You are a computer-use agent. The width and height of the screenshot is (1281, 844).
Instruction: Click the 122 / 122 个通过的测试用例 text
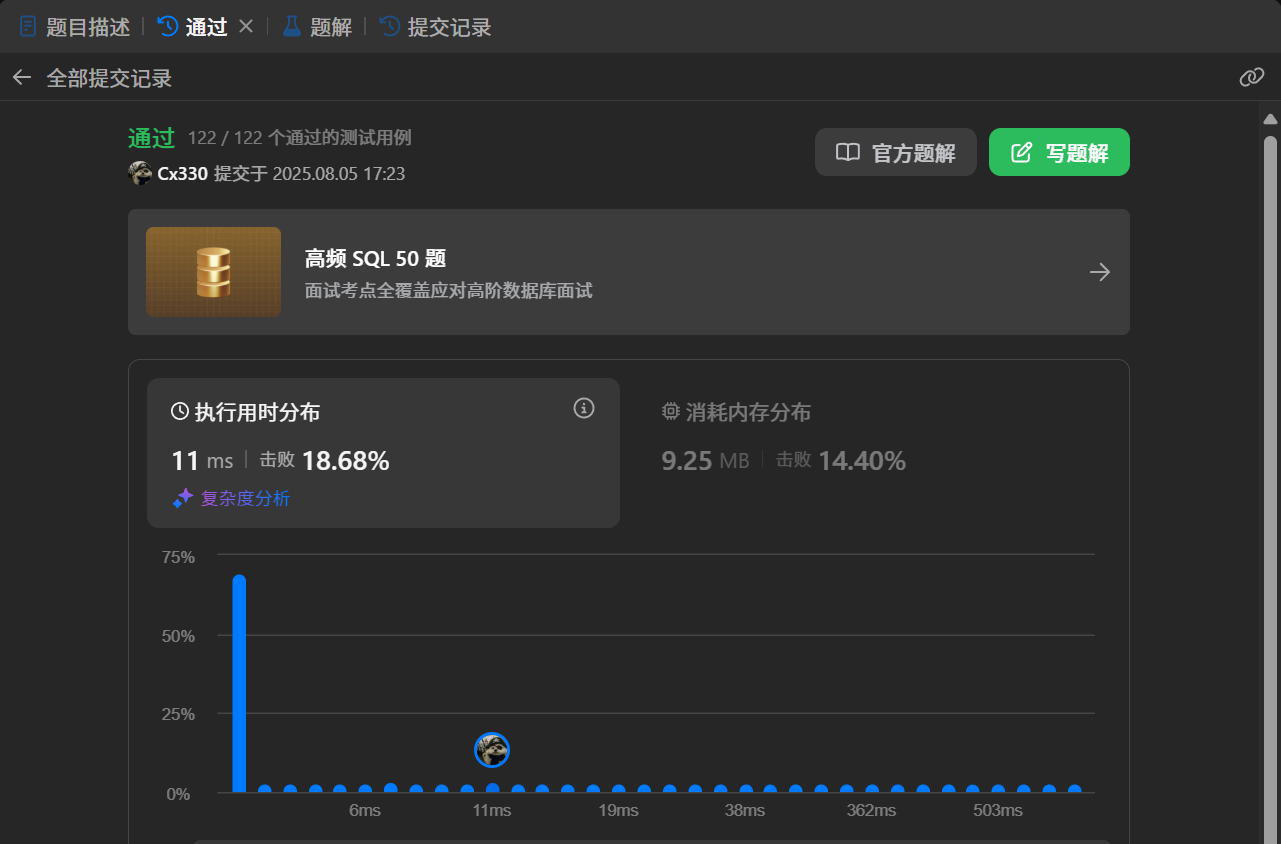299,138
